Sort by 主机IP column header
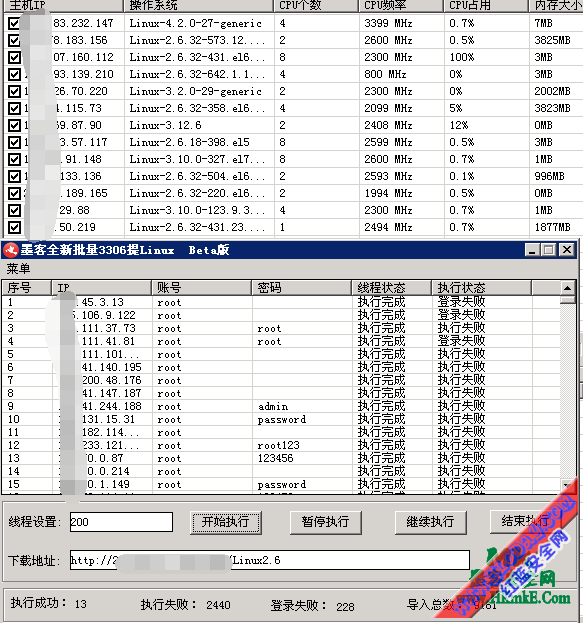The width and height of the screenshot is (583, 623). pos(63,6)
